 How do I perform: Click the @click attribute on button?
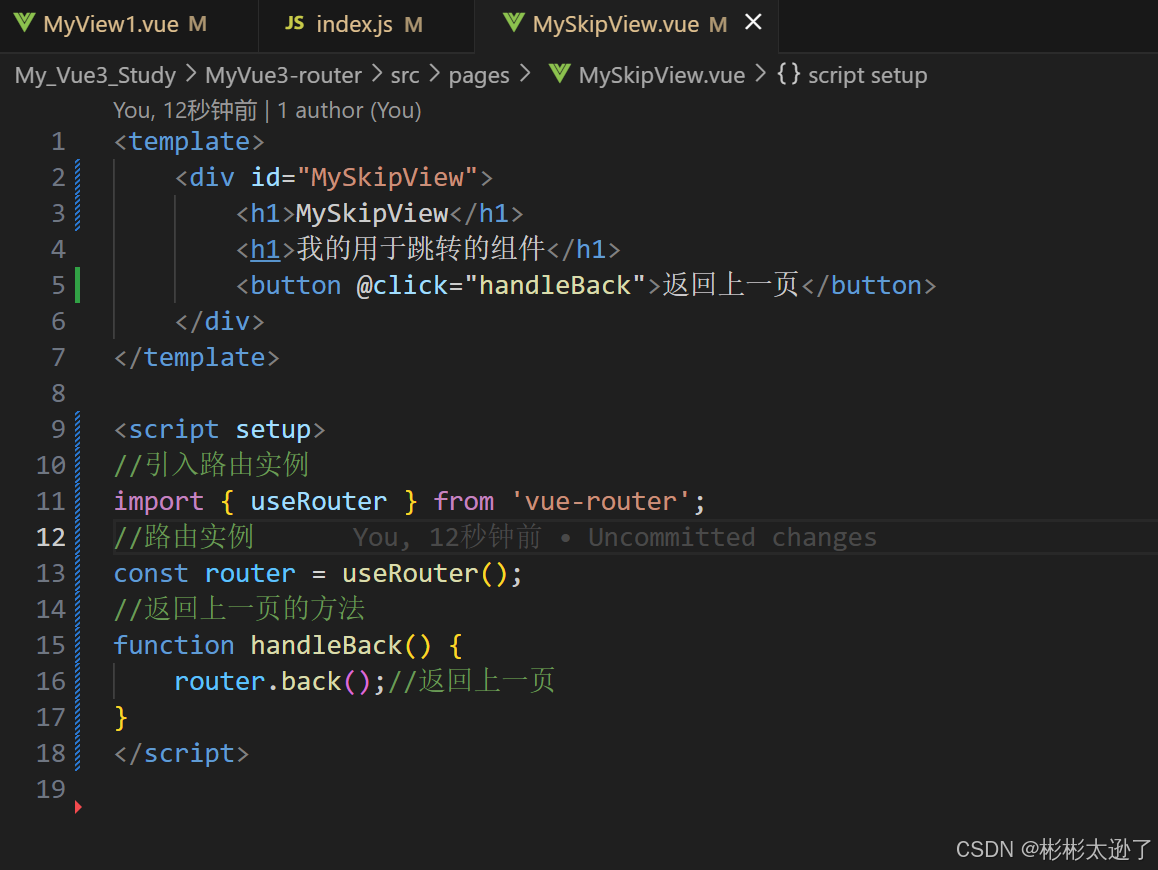[x=402, y=285]
